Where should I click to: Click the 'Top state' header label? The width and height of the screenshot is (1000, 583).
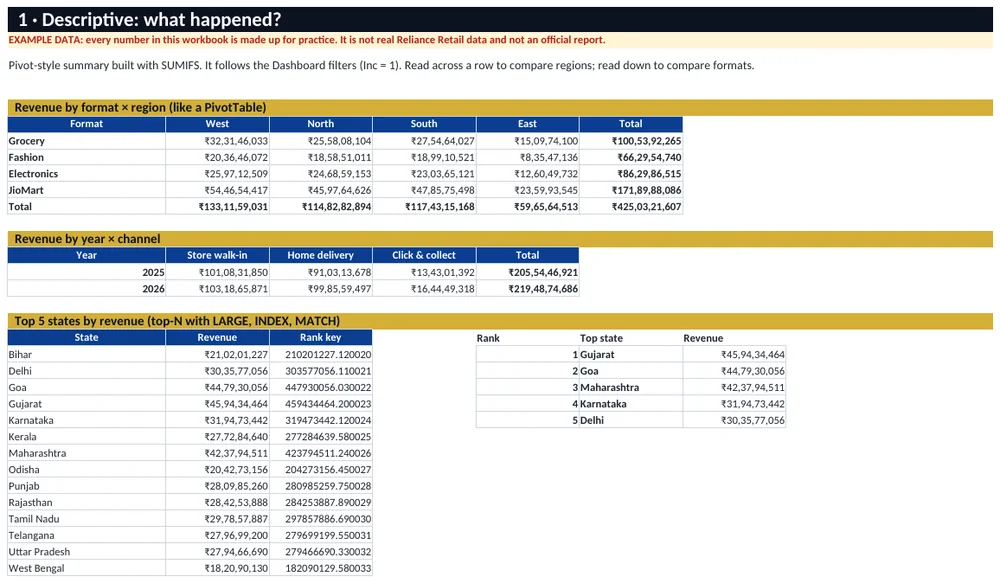pyautogui.click(x=601, y=338)
